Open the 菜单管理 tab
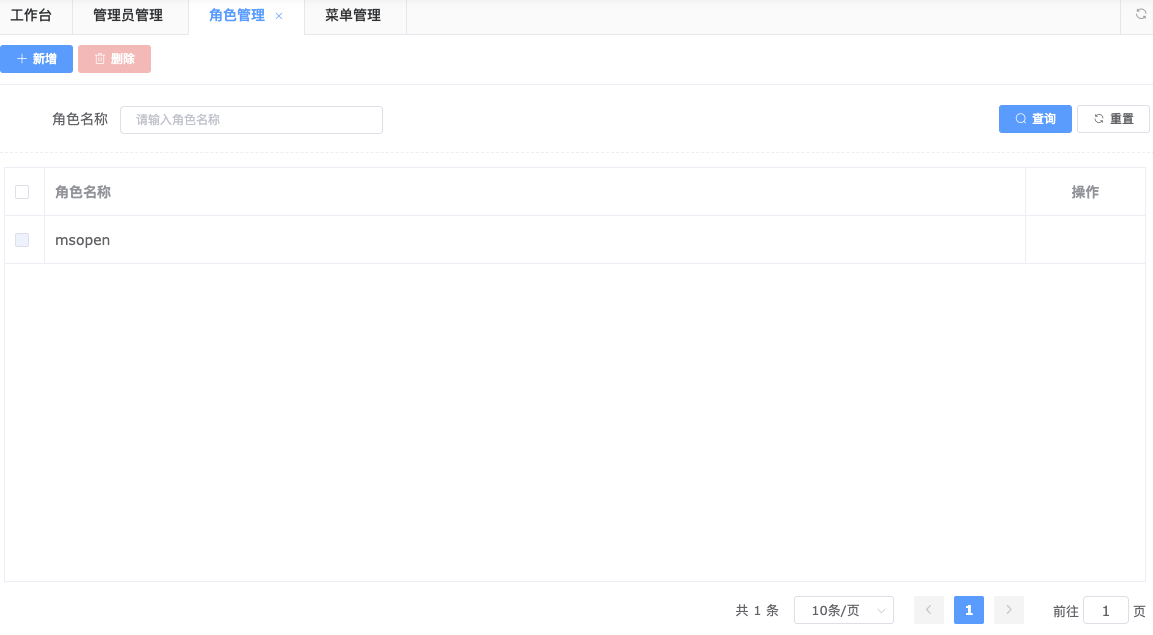The width and height of the screenshot is (1153, 635). pyautogui.click(x=353, y=16)
